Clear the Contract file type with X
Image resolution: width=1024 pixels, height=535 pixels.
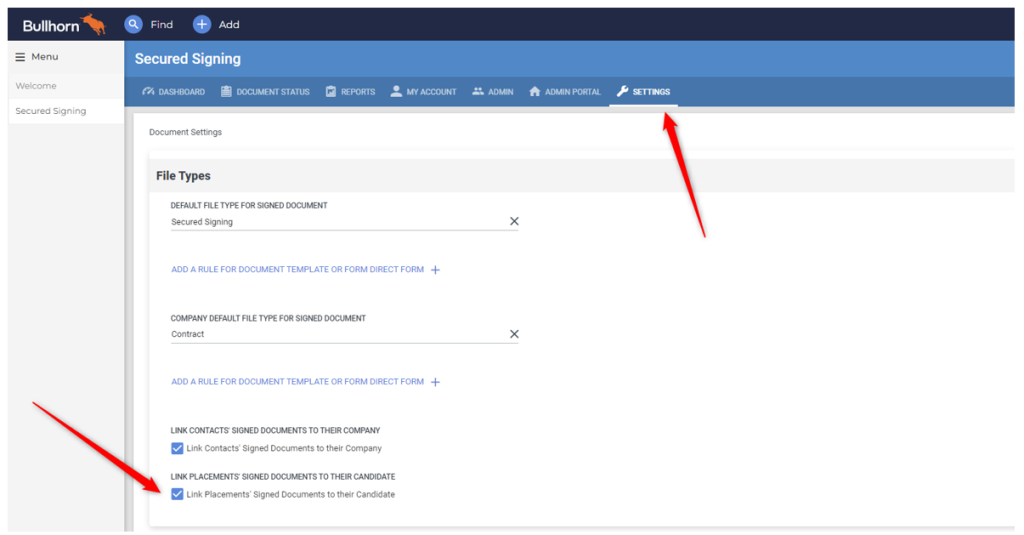pos(514,334)
